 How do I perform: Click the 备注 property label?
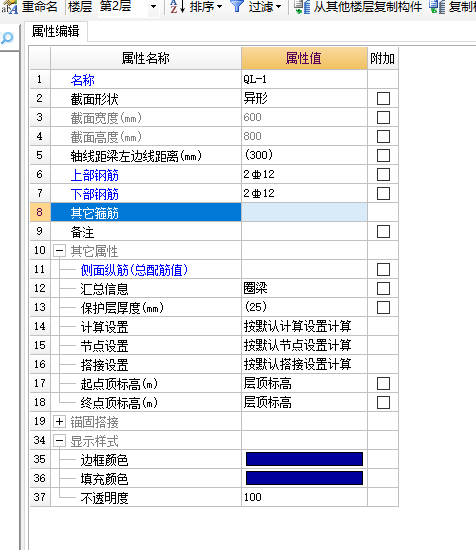tap(82, 232)
